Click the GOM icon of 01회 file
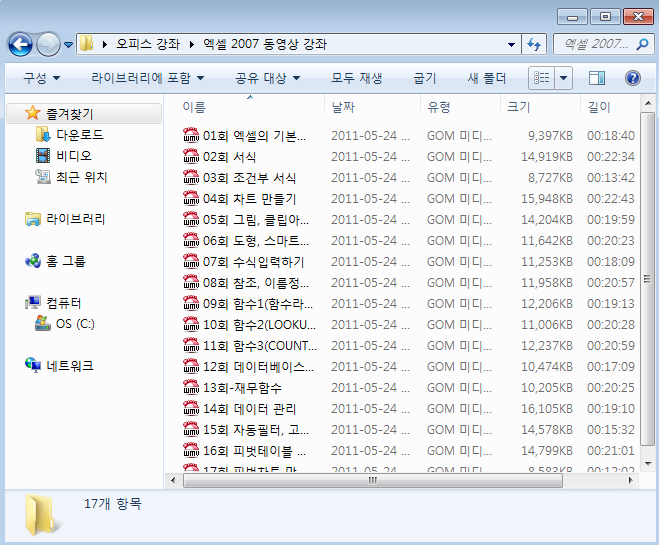The image size is (659, 545). click(191, 135)
